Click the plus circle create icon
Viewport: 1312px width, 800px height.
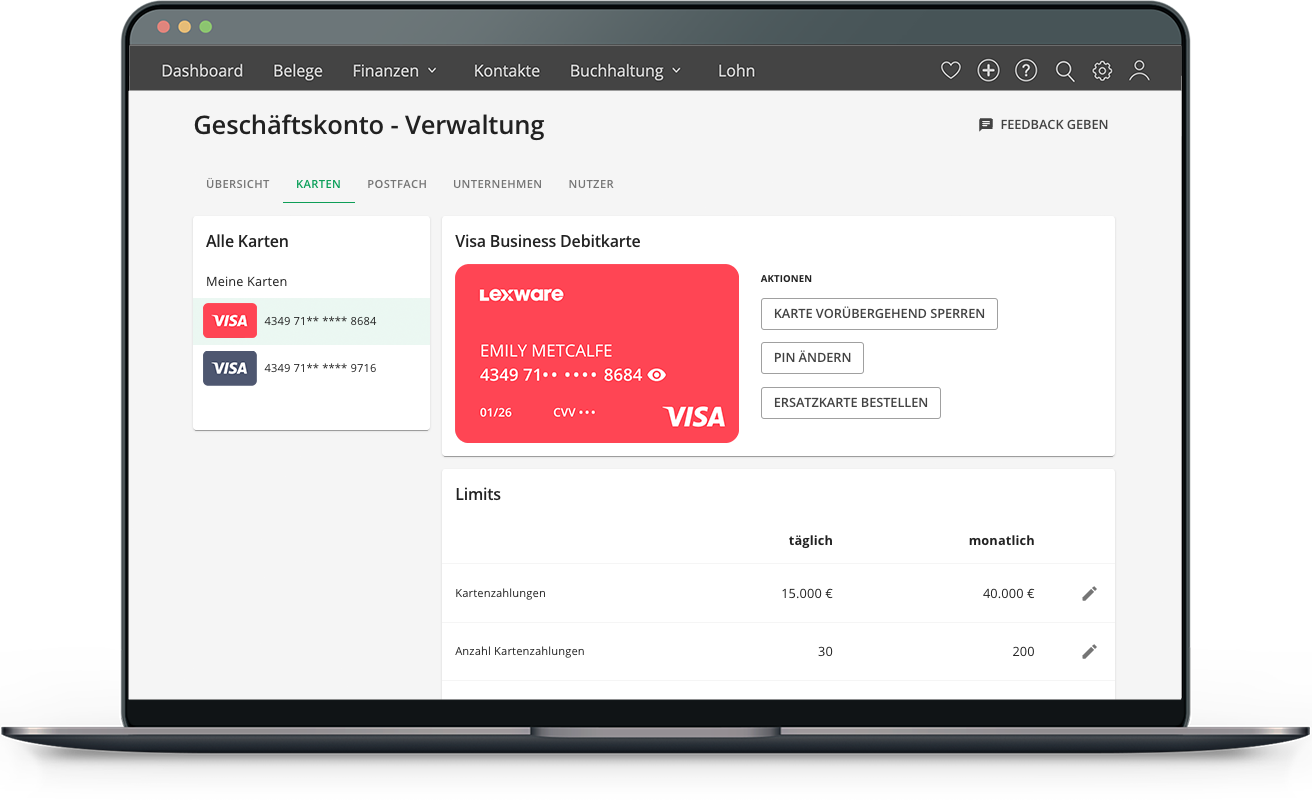[x=988, y=70]
